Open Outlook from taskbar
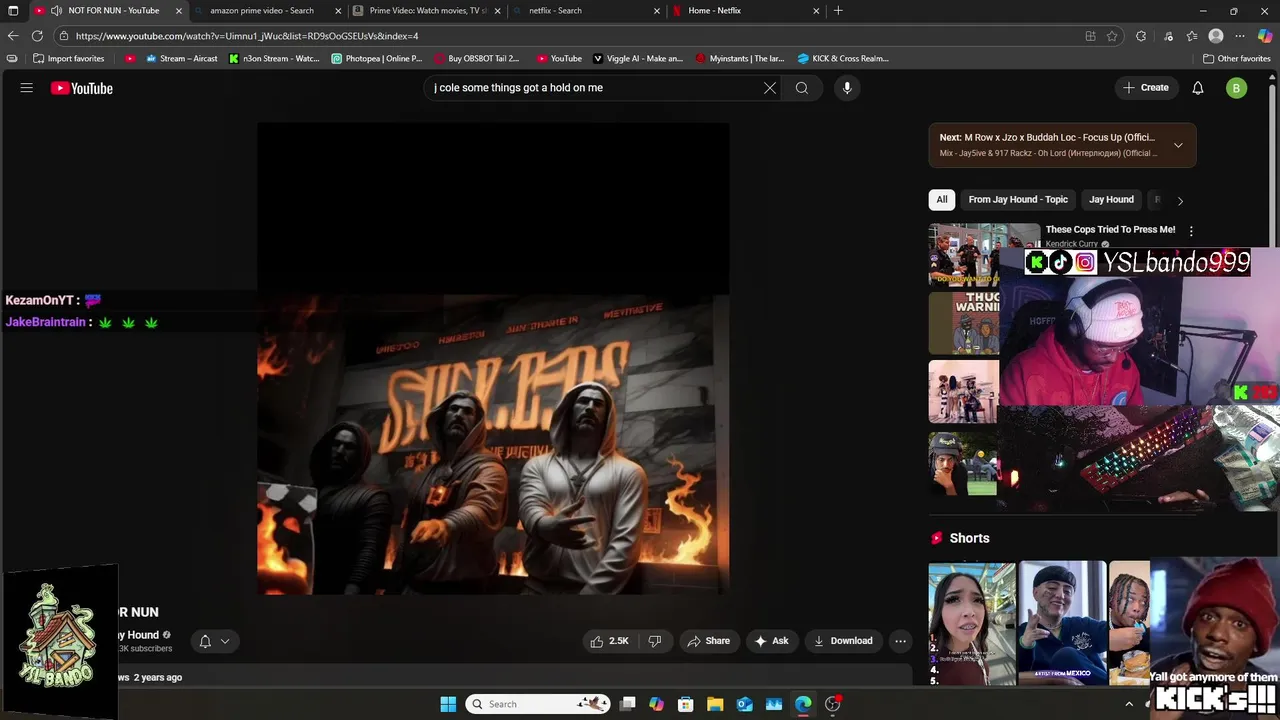The height and width of the screenshot is (720, 1280). tap(745, 704)
